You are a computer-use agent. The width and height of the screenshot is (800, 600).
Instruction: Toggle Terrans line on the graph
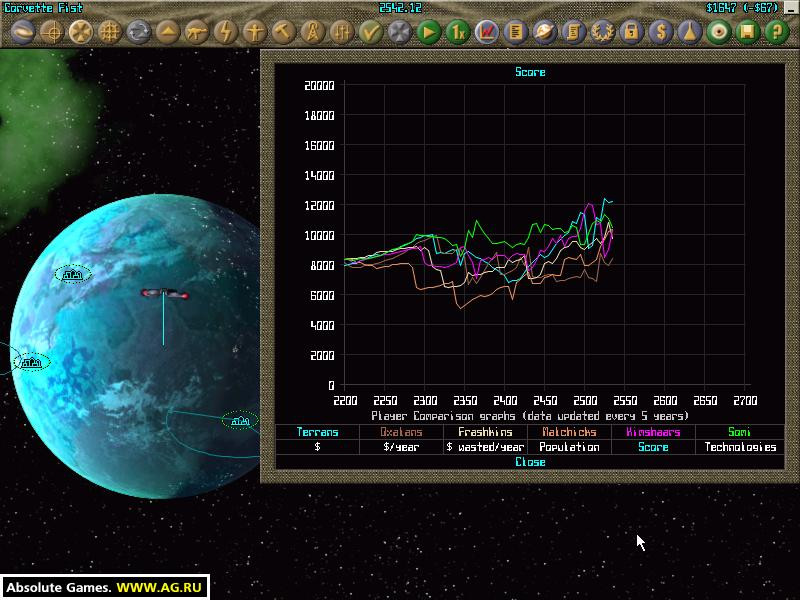pyautogui.click(x=317, y=432)
